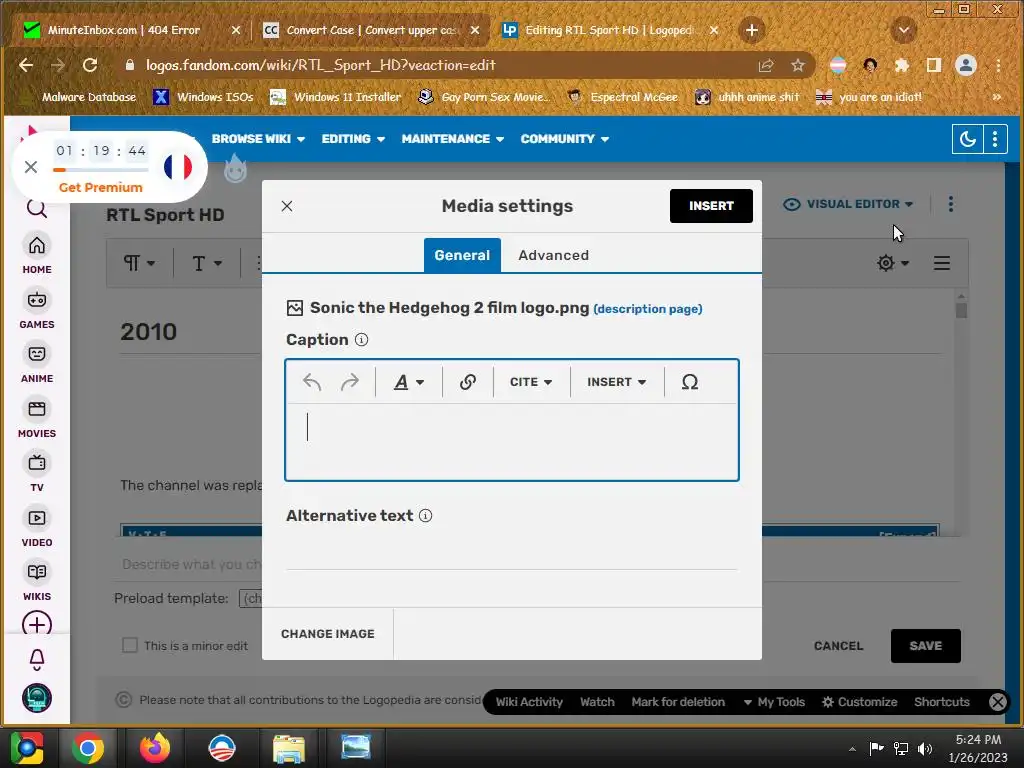The height and width of the screenshot is (768, 1024).
Task: Click the link chain icon in caption toolbar
Action: 468,382
